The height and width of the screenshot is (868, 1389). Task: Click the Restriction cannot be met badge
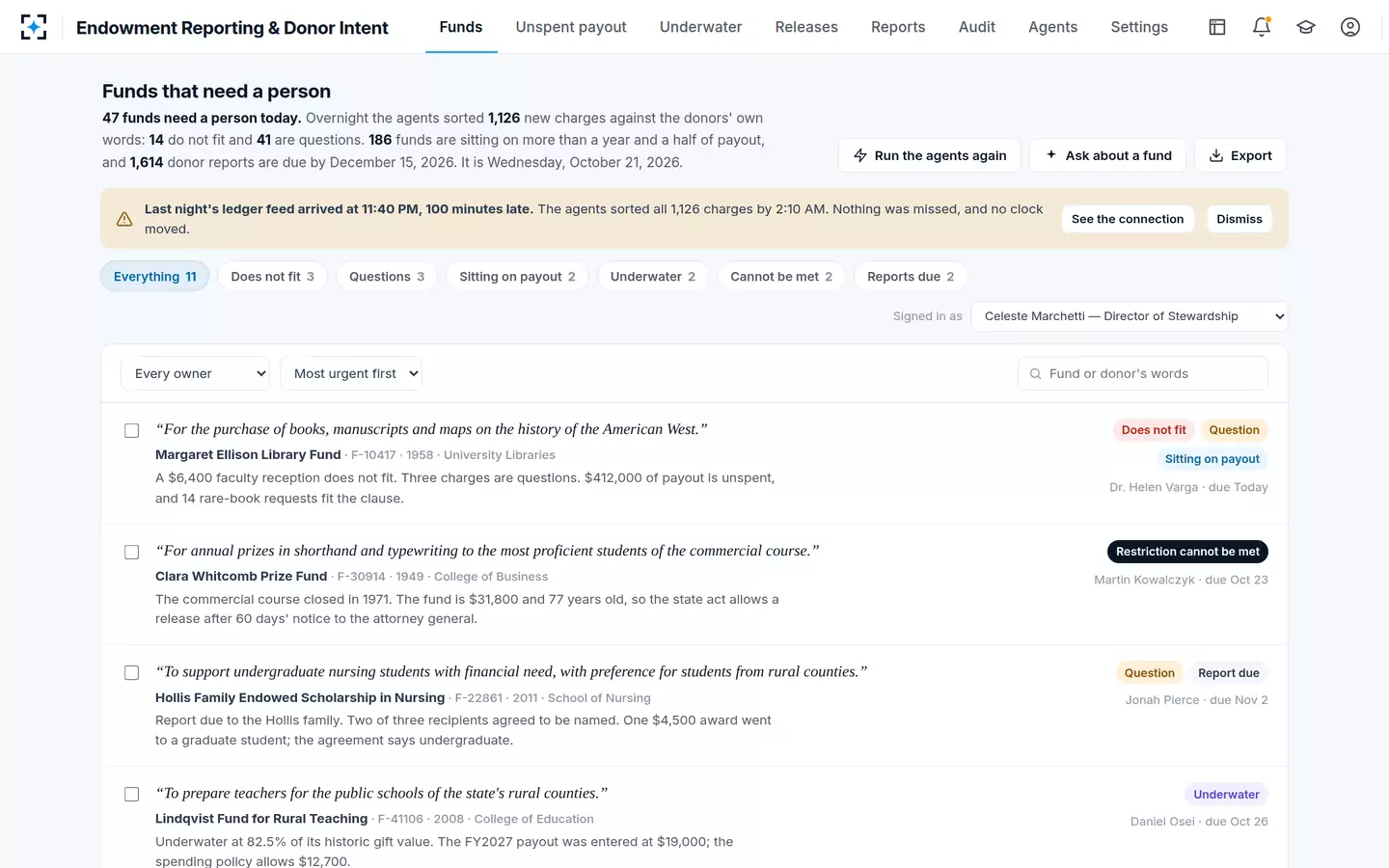pos(1187,552)
